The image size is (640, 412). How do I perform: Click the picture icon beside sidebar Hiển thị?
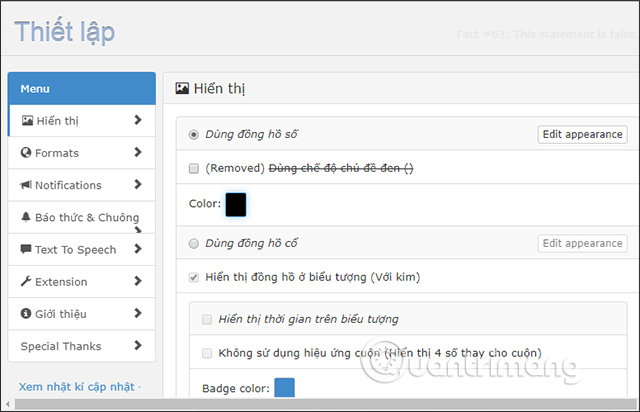pyautogui.click(x=27, y=120)
